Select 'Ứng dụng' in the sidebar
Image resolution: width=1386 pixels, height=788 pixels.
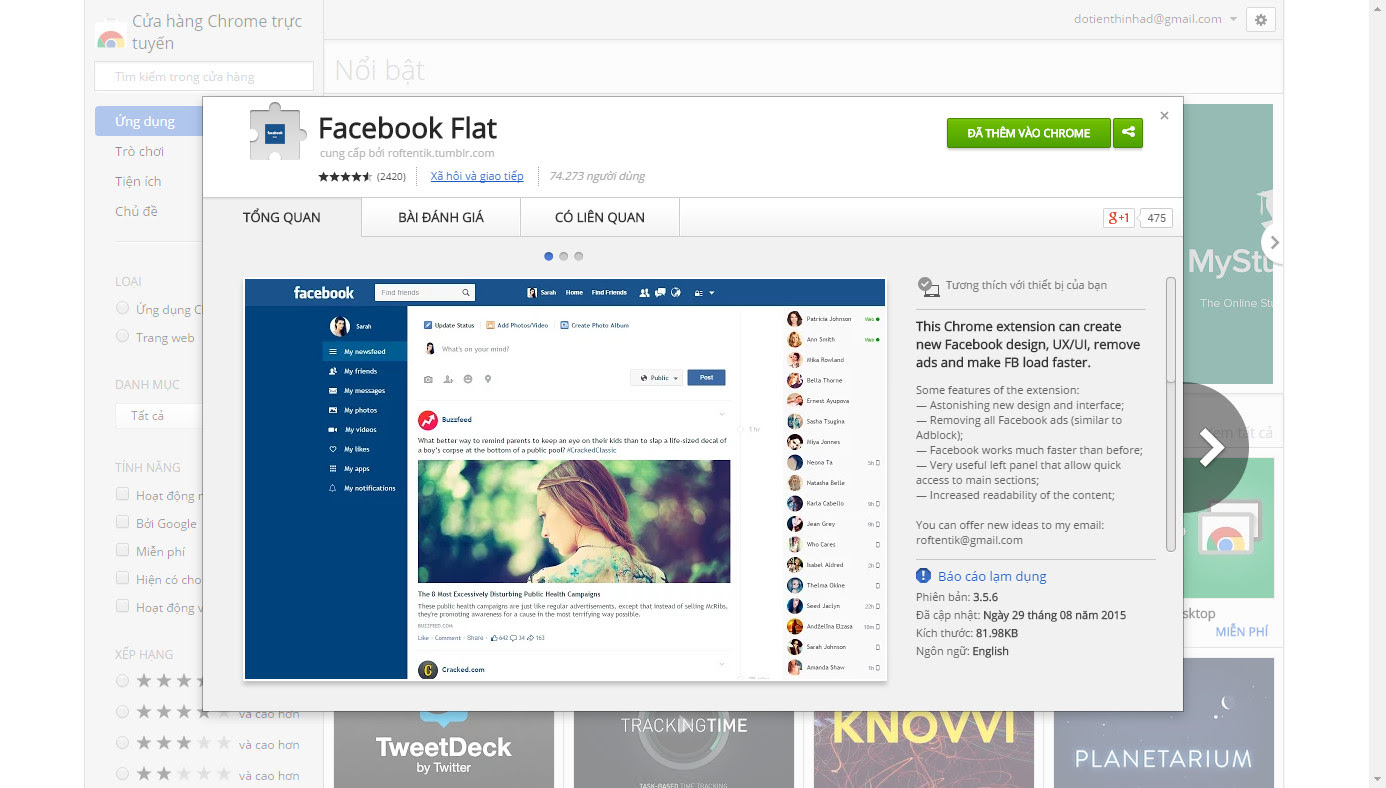pos(149,121)
